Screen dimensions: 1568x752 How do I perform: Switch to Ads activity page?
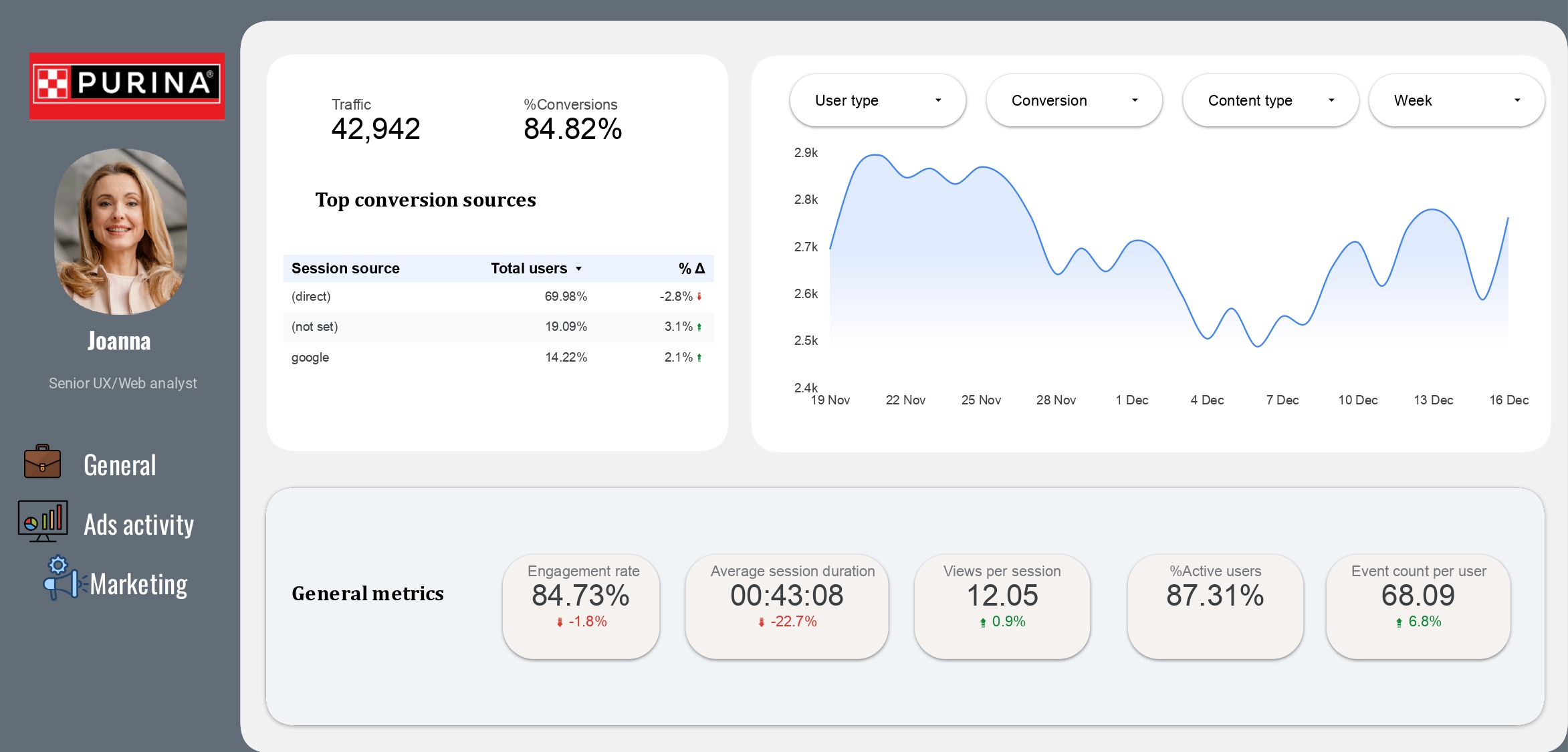click(138, 525)
